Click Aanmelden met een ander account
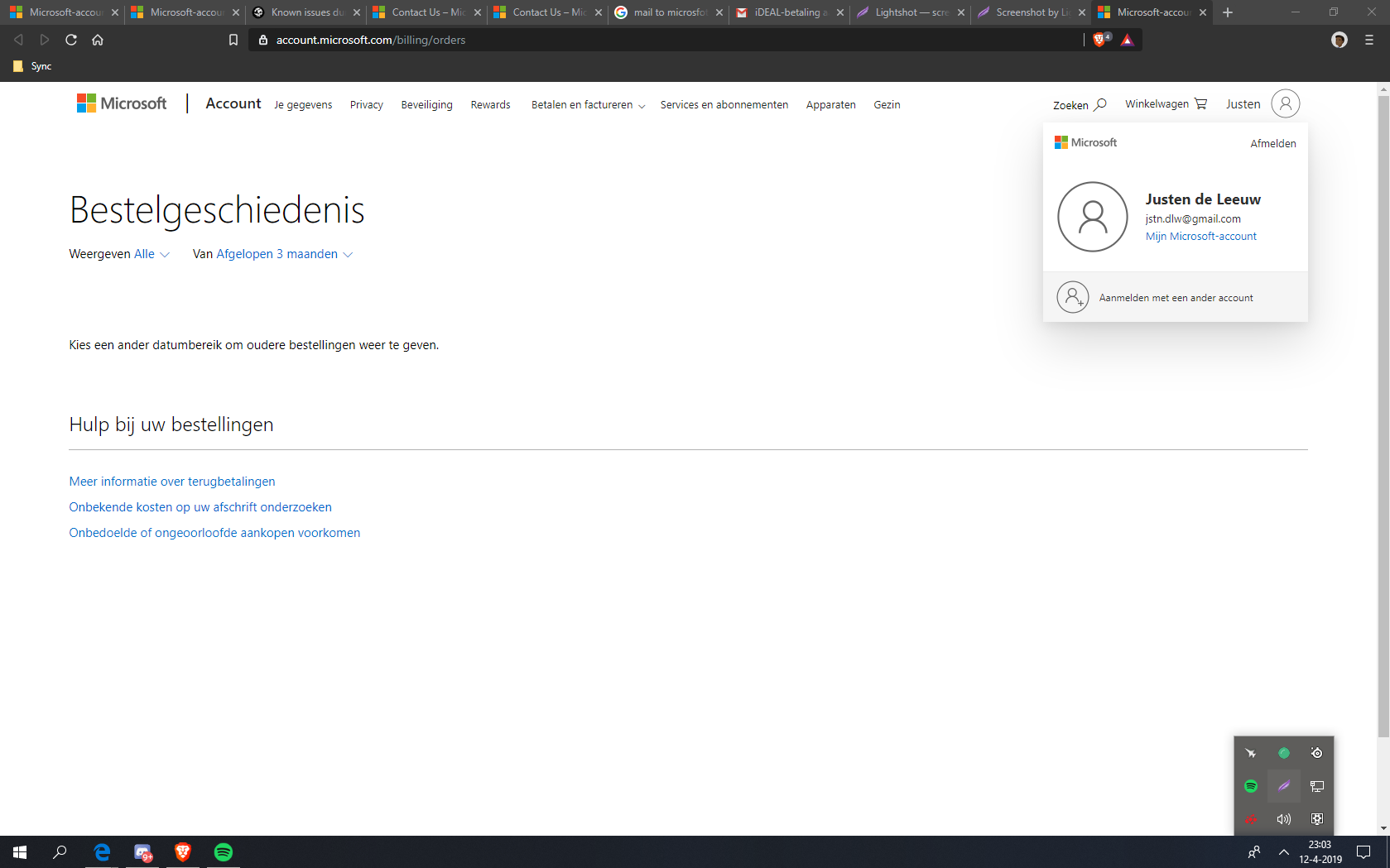The width and height of the screenshot is (1390, 868). click(x=1176, y=298)
